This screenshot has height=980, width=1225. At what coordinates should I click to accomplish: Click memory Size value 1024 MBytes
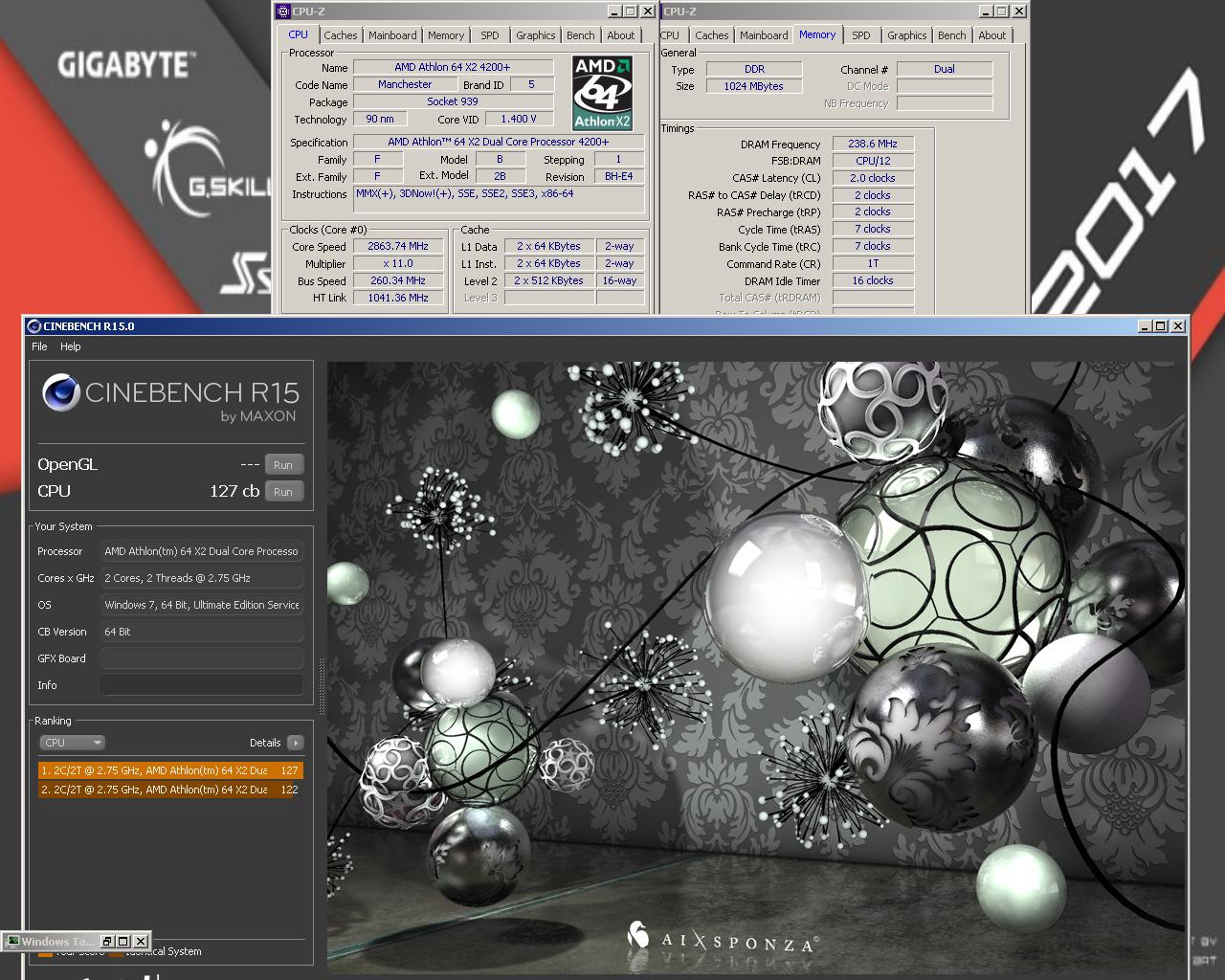(x=754, y=86)
